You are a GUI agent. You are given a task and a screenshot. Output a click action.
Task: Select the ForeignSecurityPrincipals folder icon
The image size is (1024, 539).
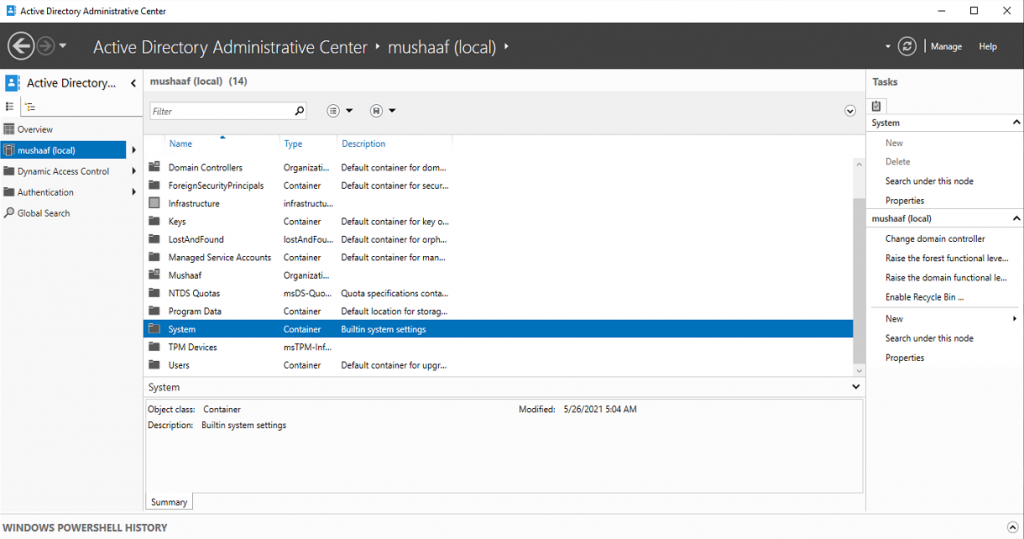pos(154,186)
